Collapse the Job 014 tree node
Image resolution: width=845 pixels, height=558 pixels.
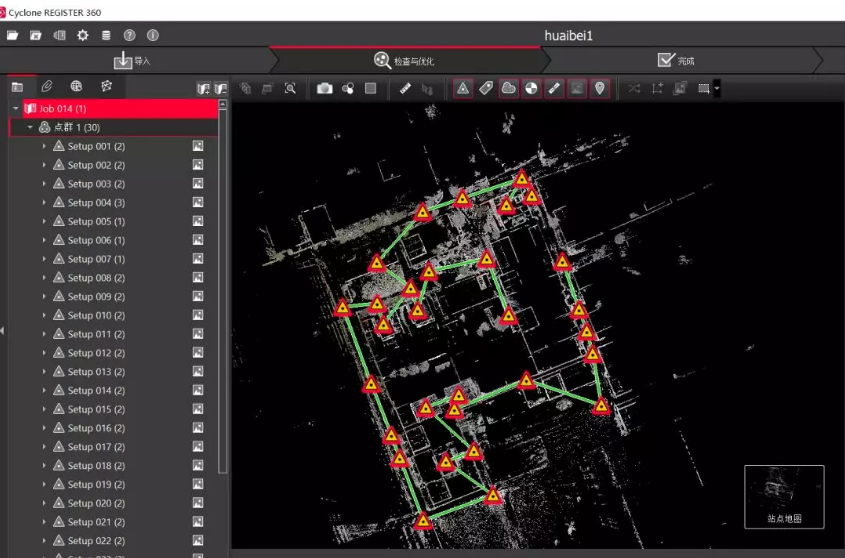point(16,108)
